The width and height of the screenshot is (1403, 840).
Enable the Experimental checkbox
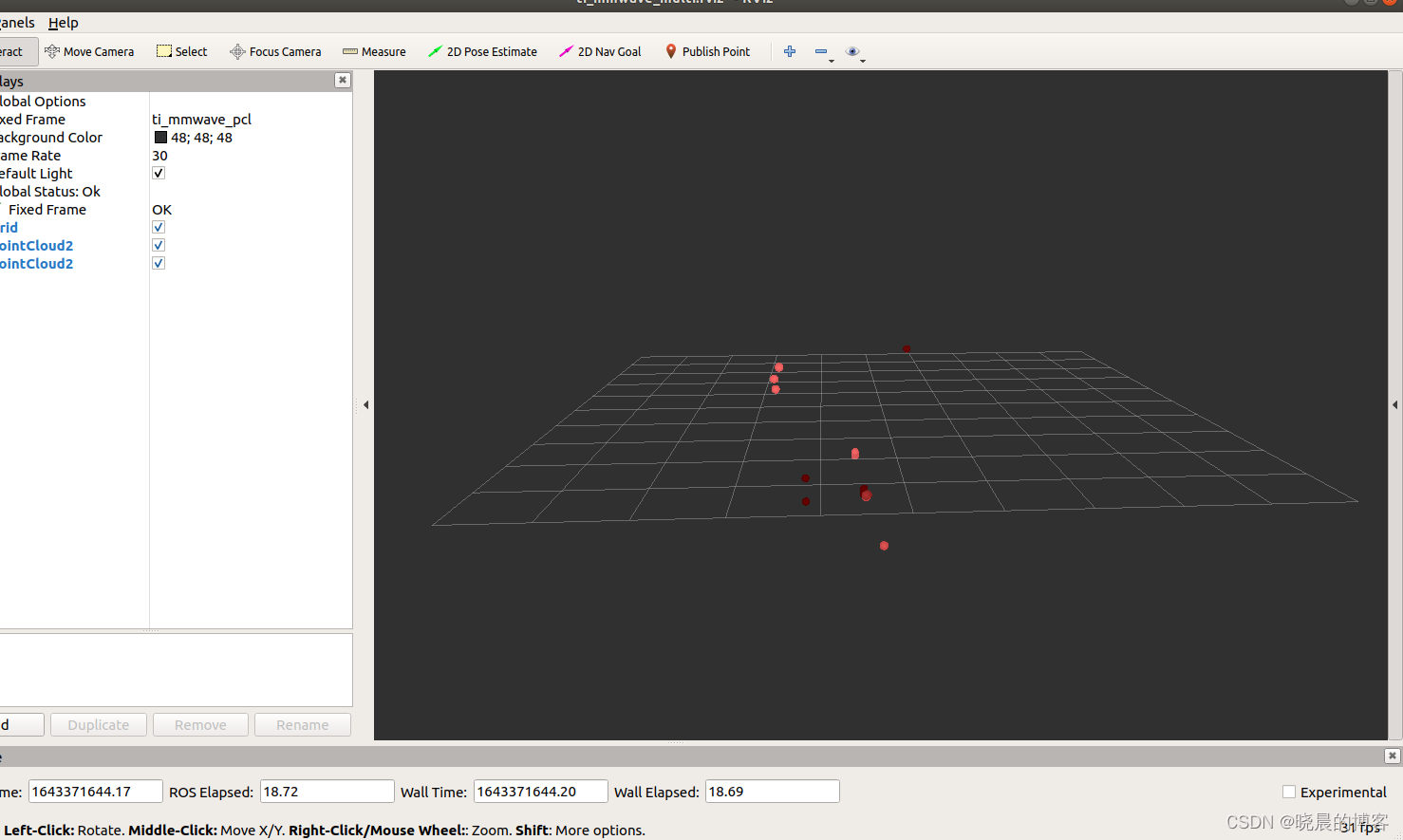click(x=1289, y=792)
